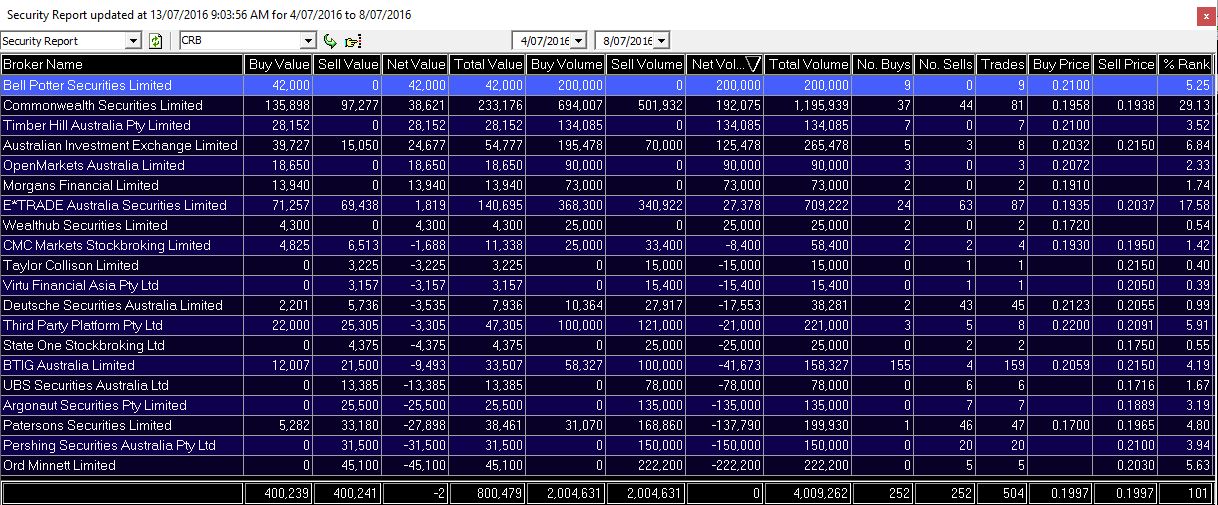Click the green curved arrow go icon
Image resolution: width=1218 pixels, height=505 pixels.
point(331,41)
